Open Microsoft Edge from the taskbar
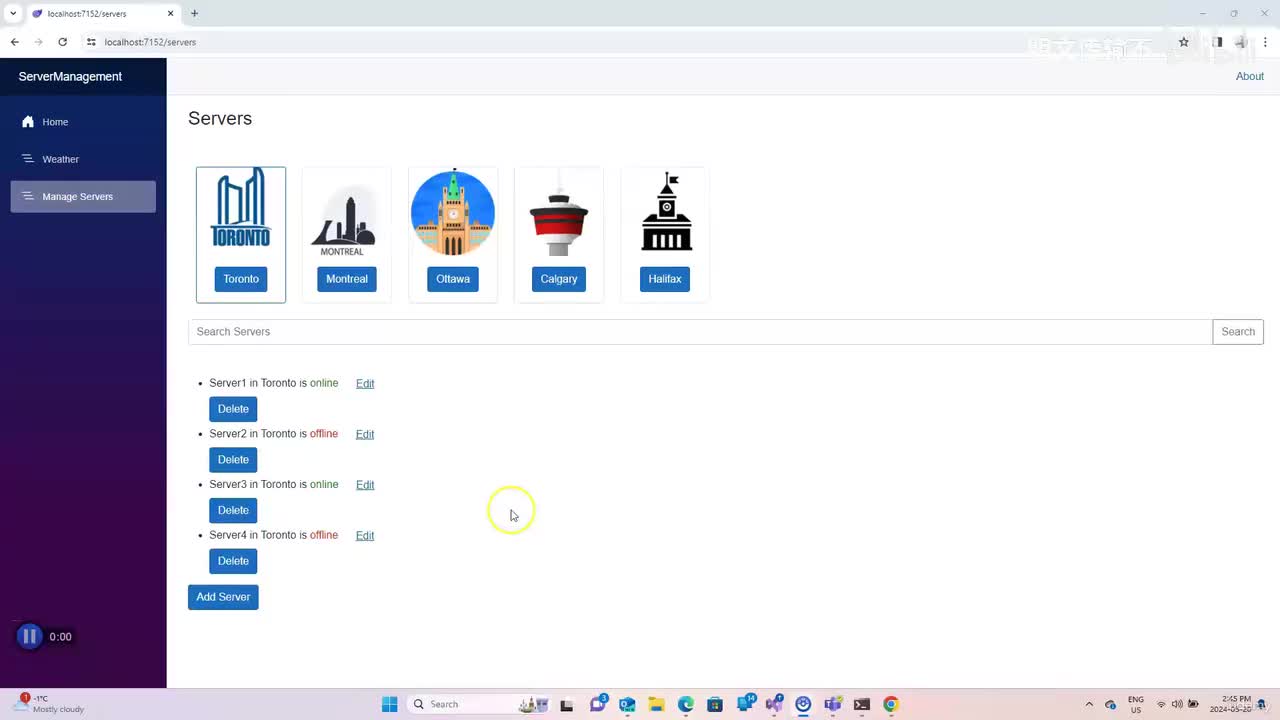The height and width of the screenshot is (720, 1280). pos(686,704)
